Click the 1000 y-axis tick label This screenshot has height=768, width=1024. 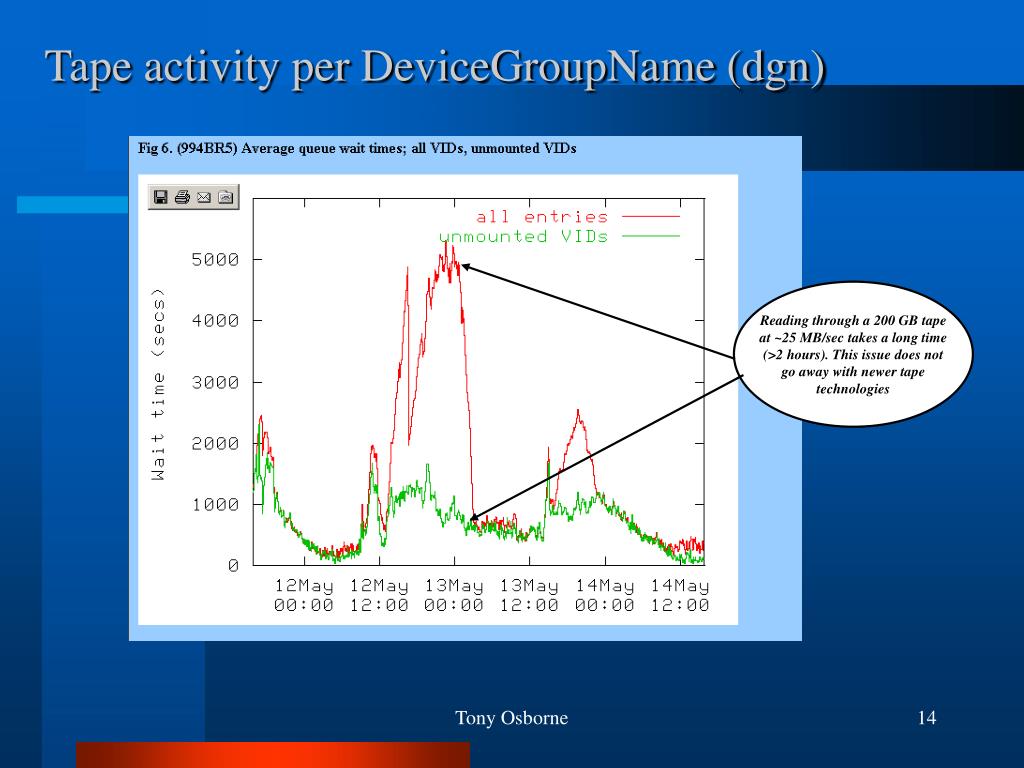(216, 505)
